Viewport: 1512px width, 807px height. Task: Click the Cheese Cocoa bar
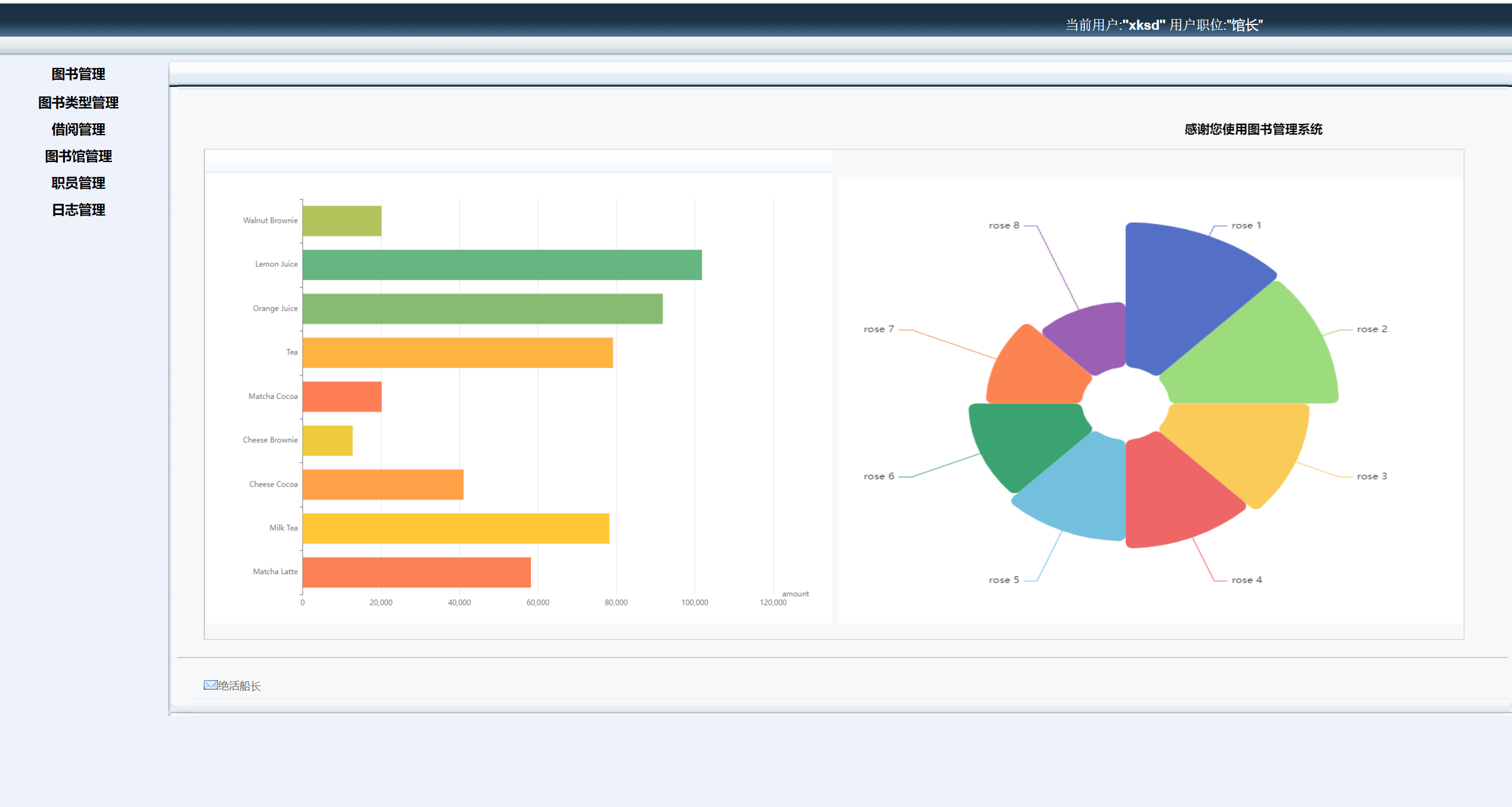tap(382, 485)
